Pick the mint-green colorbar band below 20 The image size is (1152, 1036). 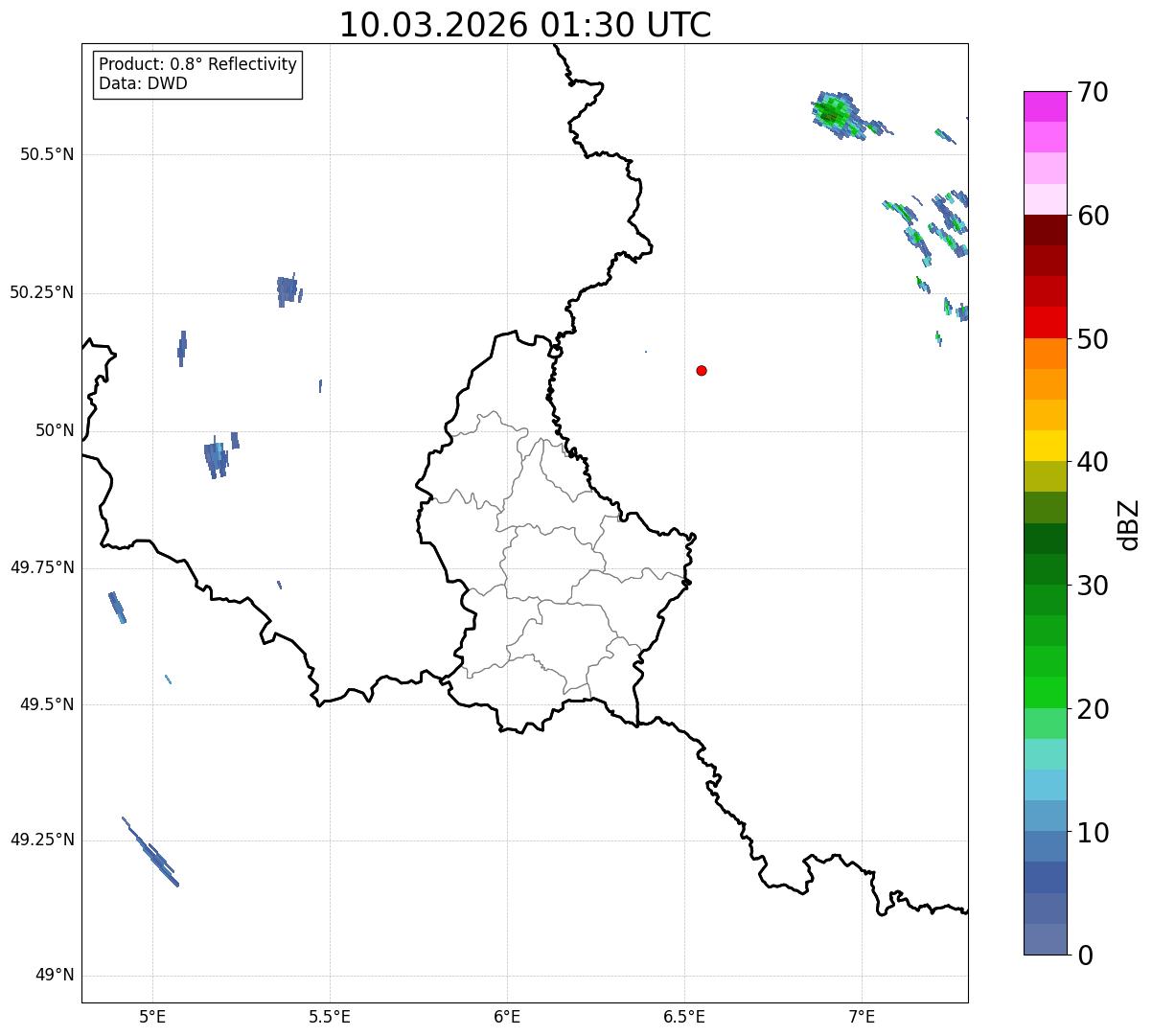(x=1045, y=724)
